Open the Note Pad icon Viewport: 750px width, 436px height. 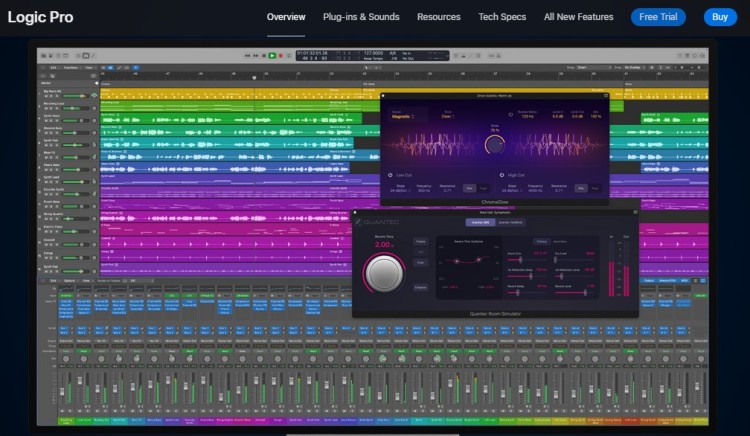point(687,55)
